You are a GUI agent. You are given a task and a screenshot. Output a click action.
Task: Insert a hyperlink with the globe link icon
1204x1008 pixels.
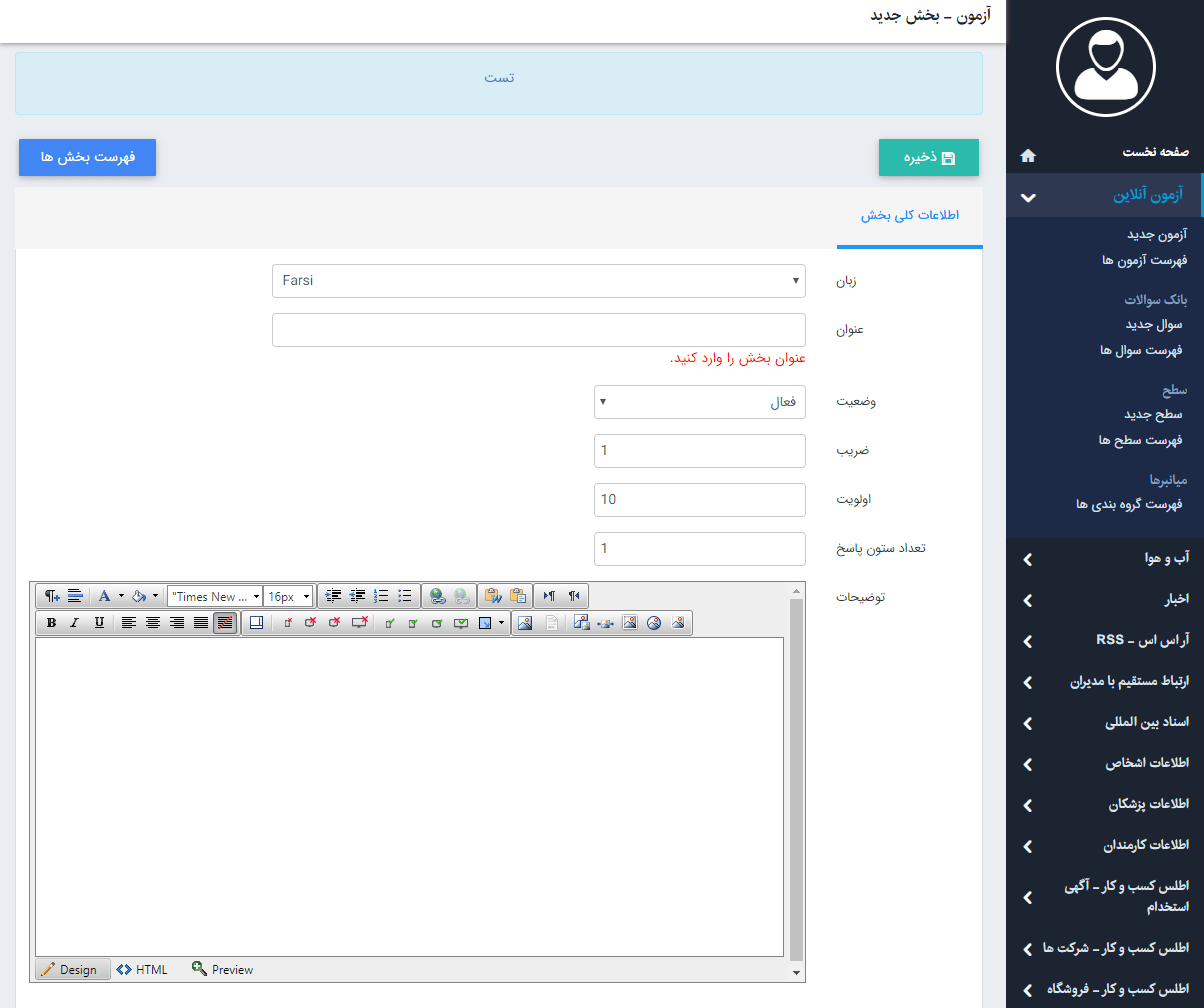[437, 596]
